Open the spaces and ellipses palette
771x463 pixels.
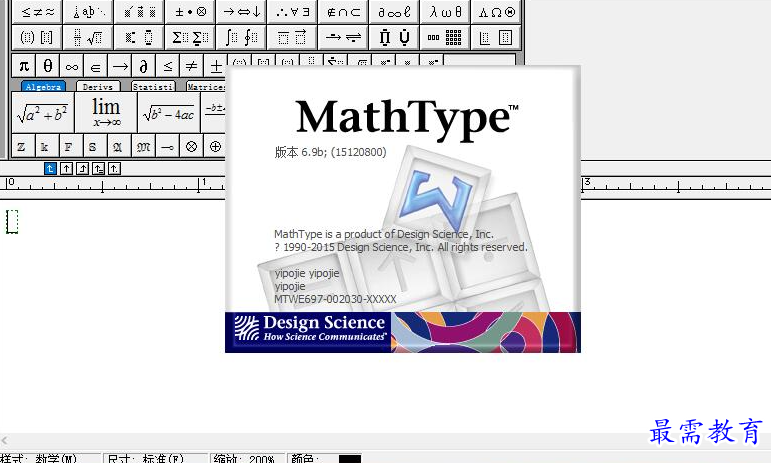tap(88, 12)
